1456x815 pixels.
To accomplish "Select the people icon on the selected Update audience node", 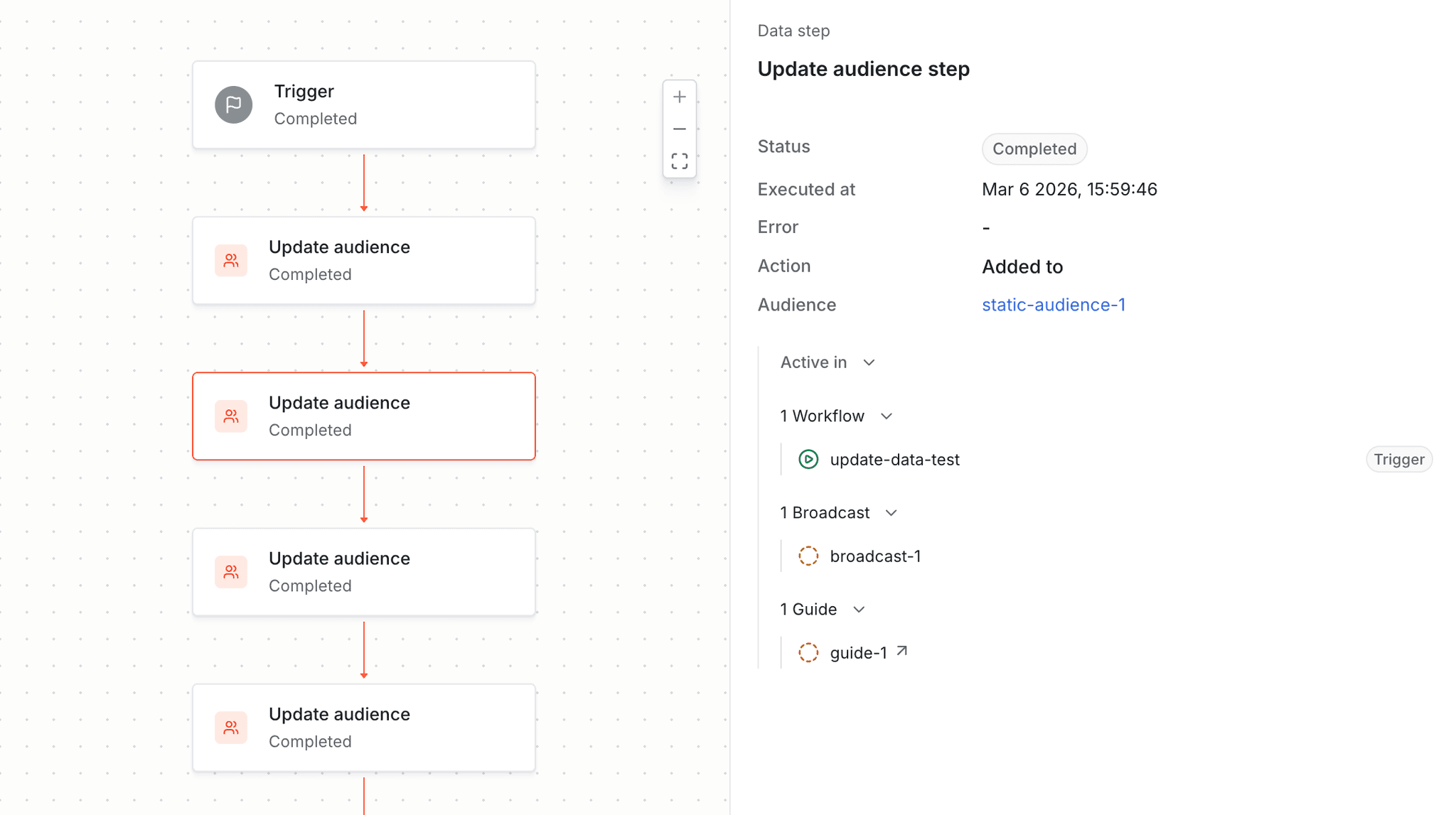I will point(230,416).
